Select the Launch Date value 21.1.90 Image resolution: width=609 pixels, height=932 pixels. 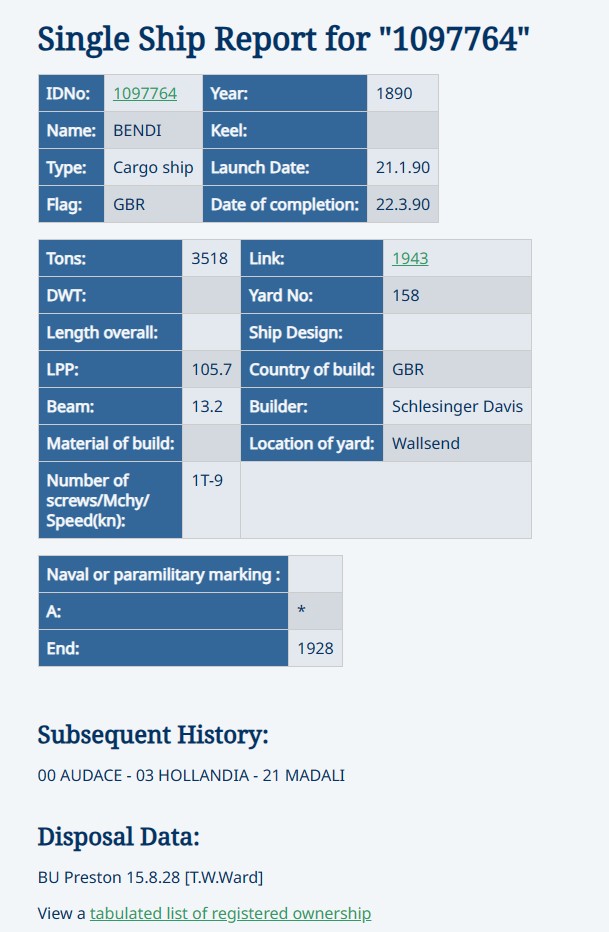tap(403, 167)
